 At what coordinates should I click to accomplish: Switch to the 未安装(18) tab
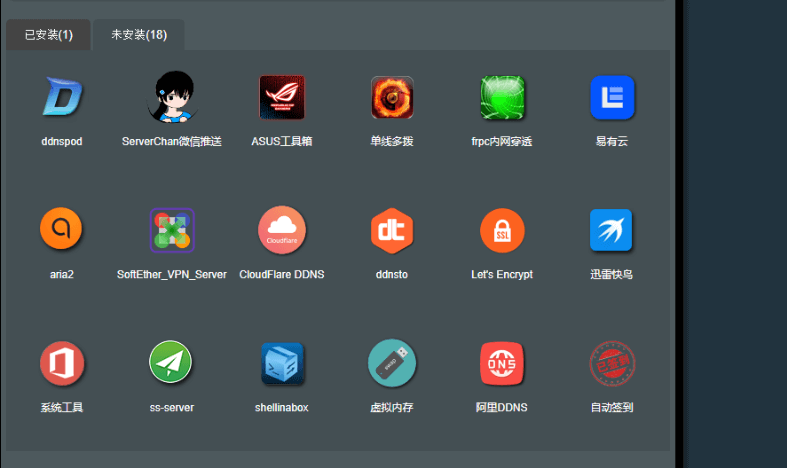tap(139, 35)
